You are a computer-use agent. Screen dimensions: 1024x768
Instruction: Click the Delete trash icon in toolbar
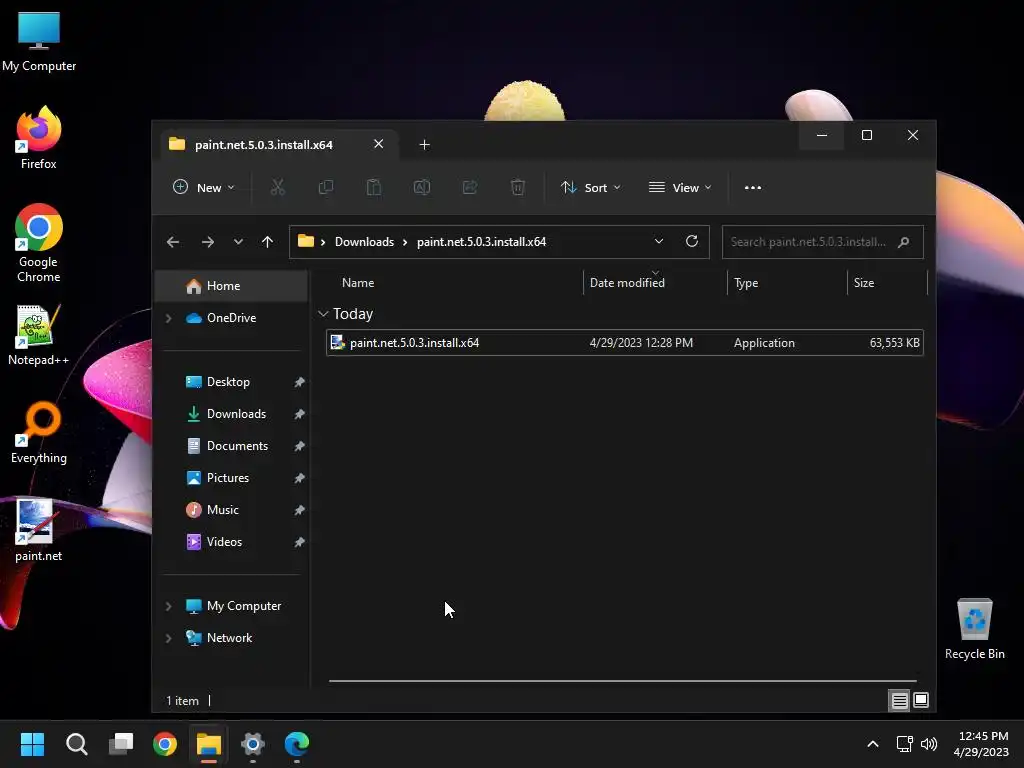click(x=518, y=188)
